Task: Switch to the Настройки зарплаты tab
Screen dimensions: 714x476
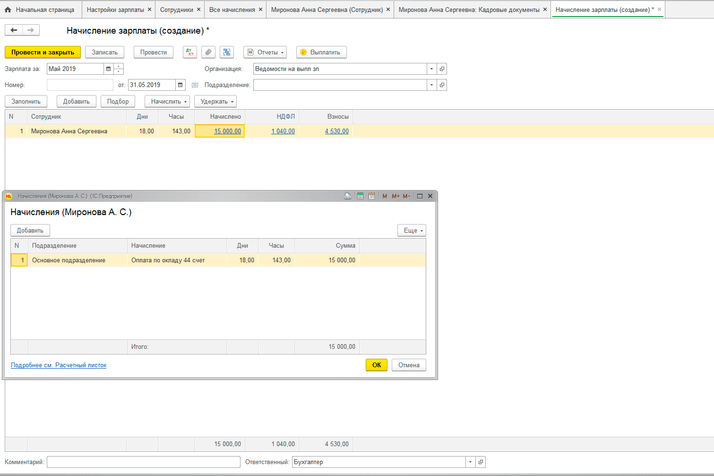Action: point(114,8)
